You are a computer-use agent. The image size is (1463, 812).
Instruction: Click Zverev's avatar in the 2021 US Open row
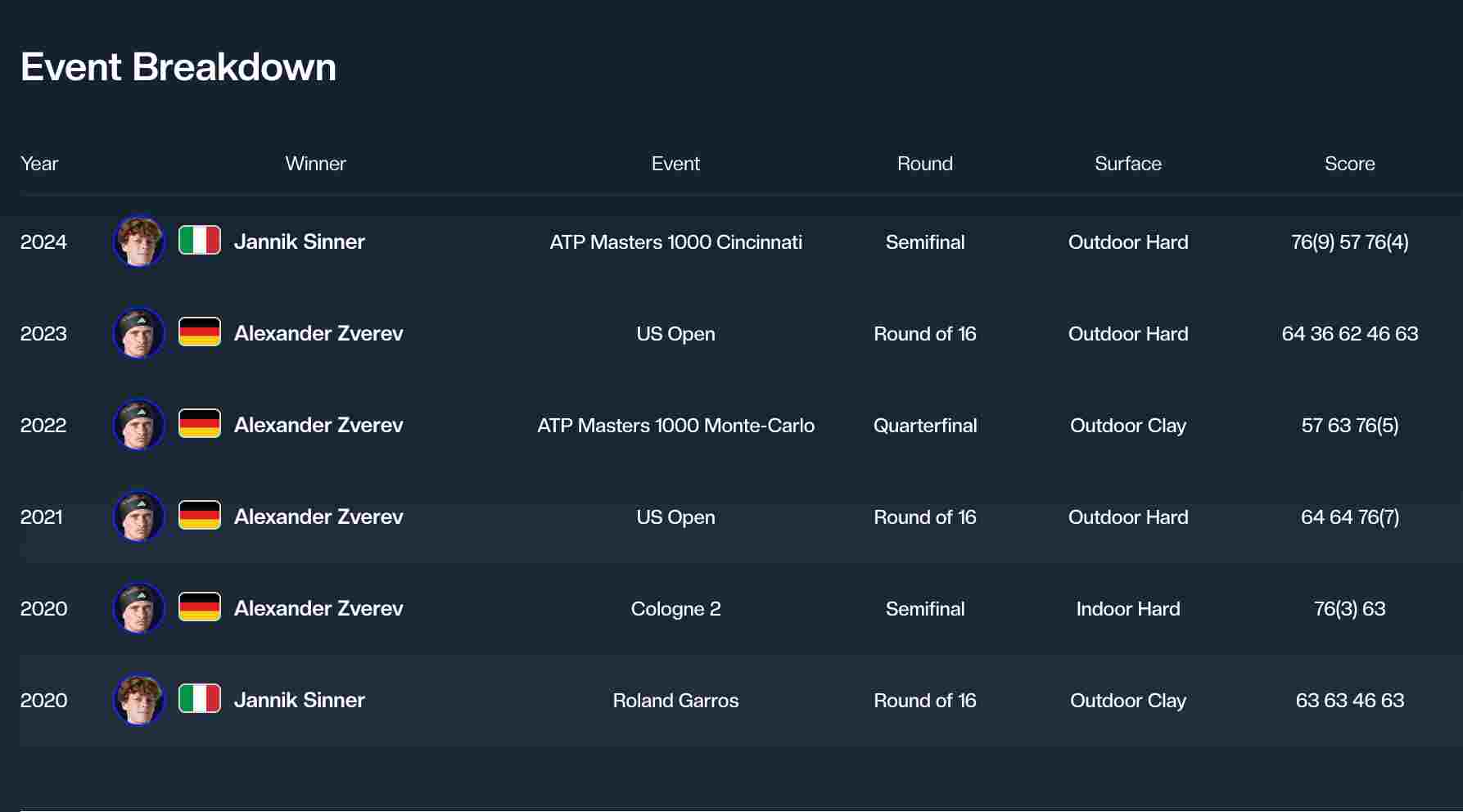pos(138,517)
